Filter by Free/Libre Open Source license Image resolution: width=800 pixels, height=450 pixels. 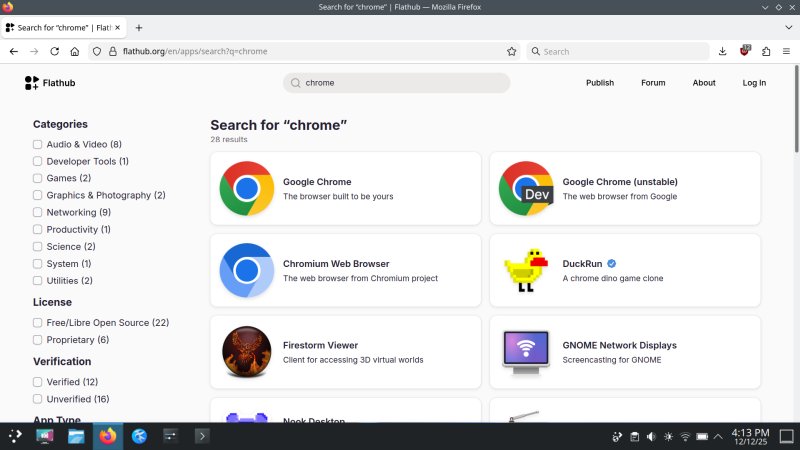(37, 323)
